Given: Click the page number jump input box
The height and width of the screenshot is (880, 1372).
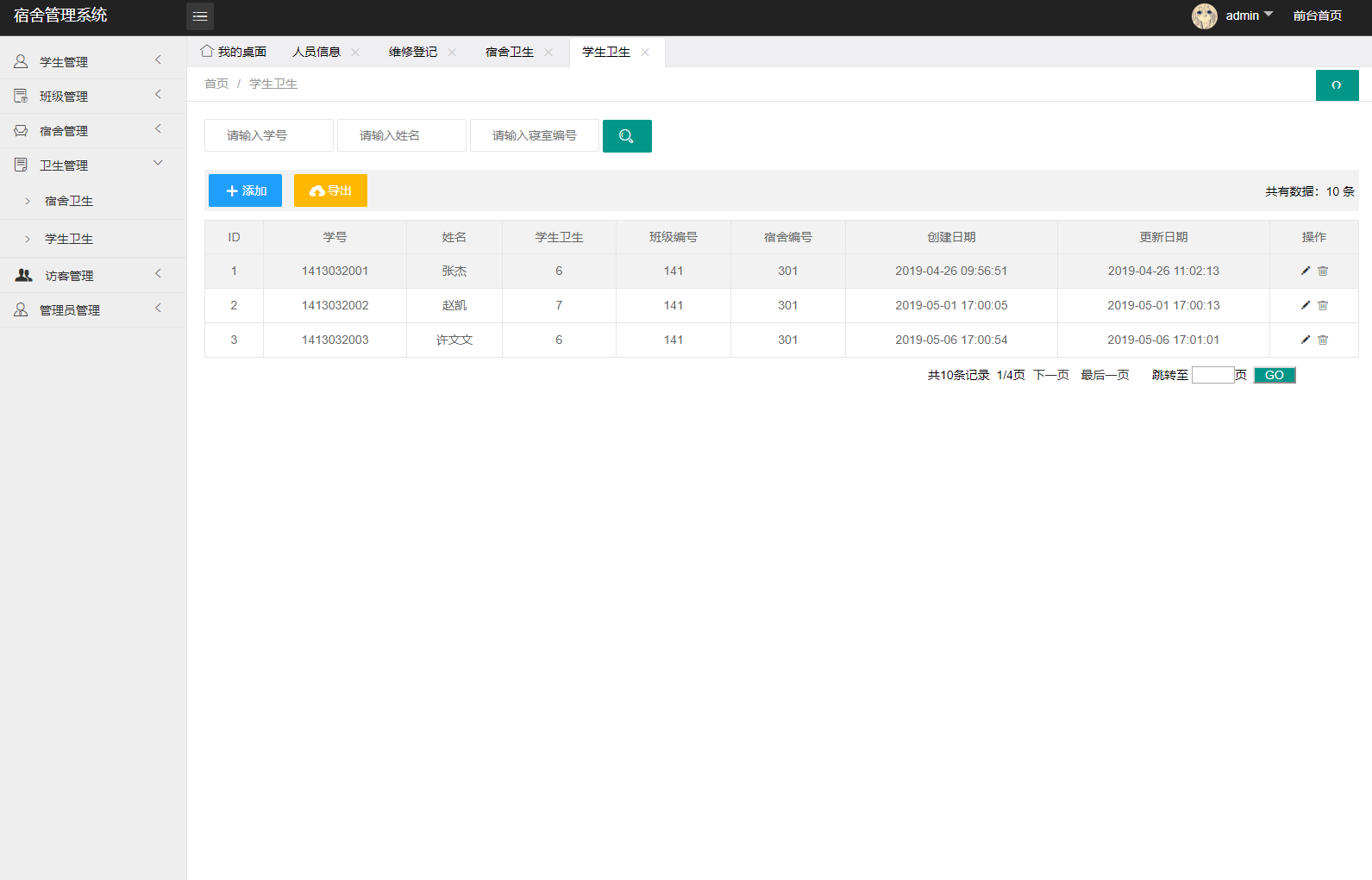Looking at the screenshot, I should point(1213,375).
